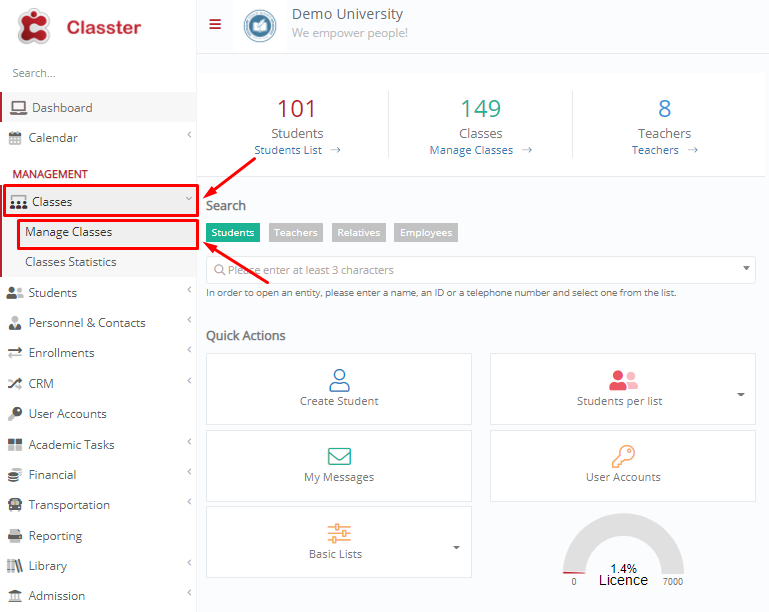
Task: Expand the Calendar menu chevron
Action: pos(189,134)
